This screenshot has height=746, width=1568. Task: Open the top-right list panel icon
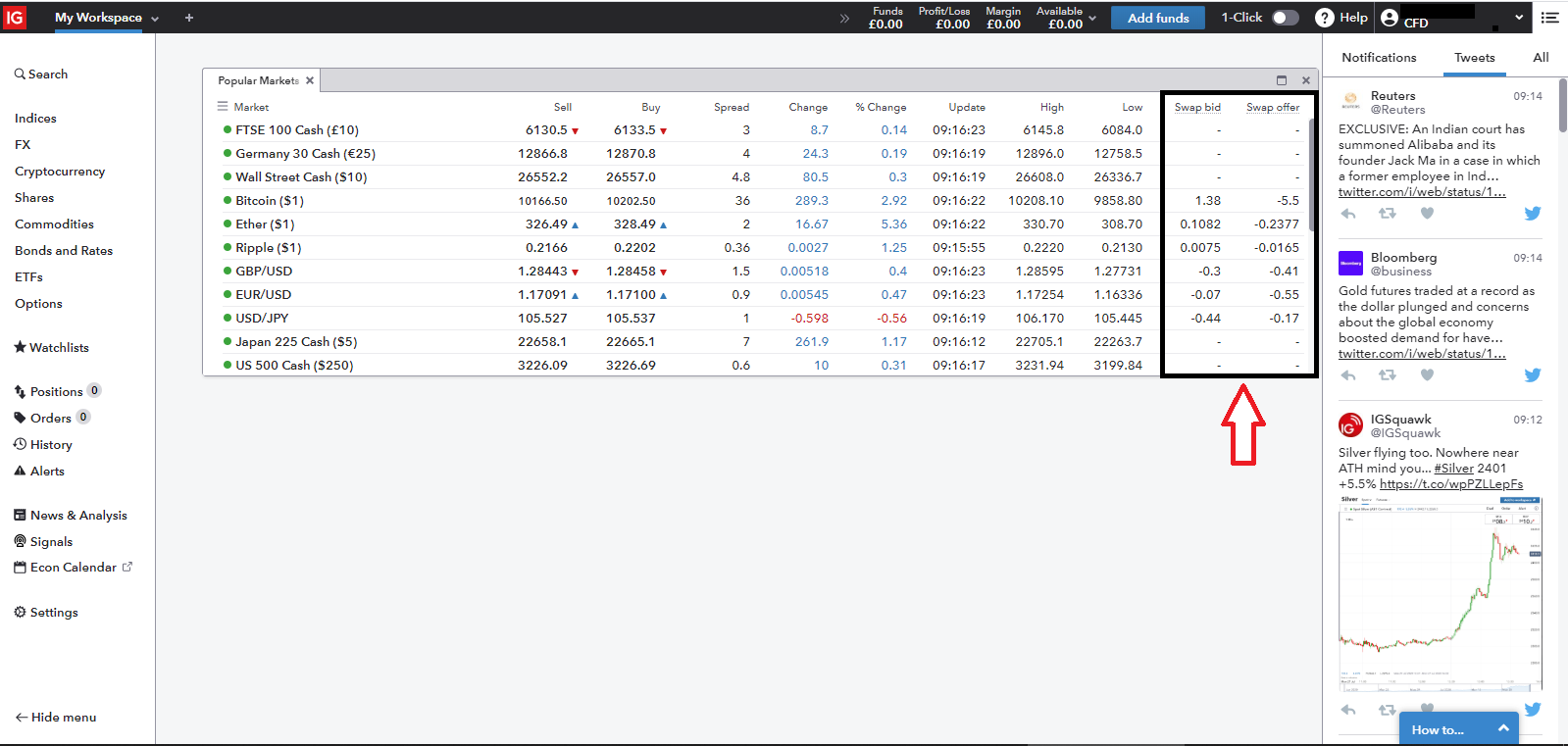pos(1549,18)
